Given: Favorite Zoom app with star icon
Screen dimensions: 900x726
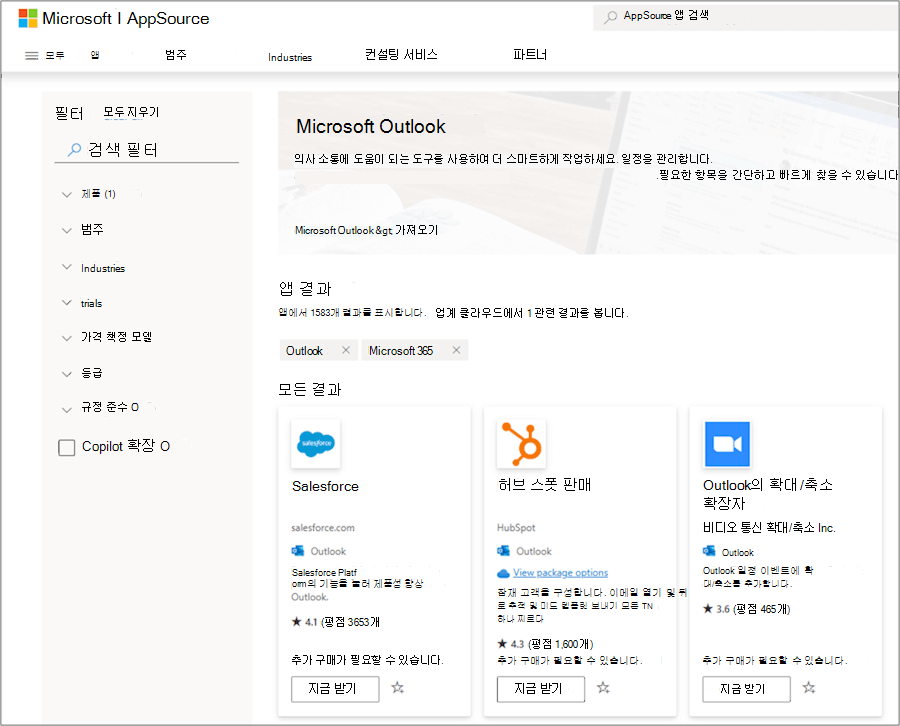Looking at the screenshot, I should (809, 688).
